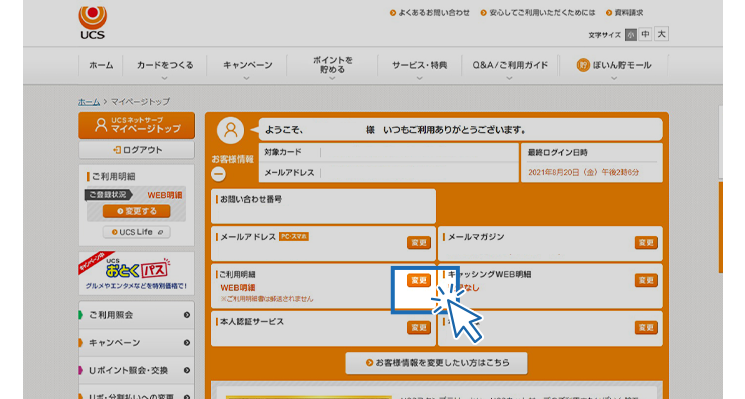Click 変更 in the bottom-right info panel

pyautogui.click(x=646, y=327)
